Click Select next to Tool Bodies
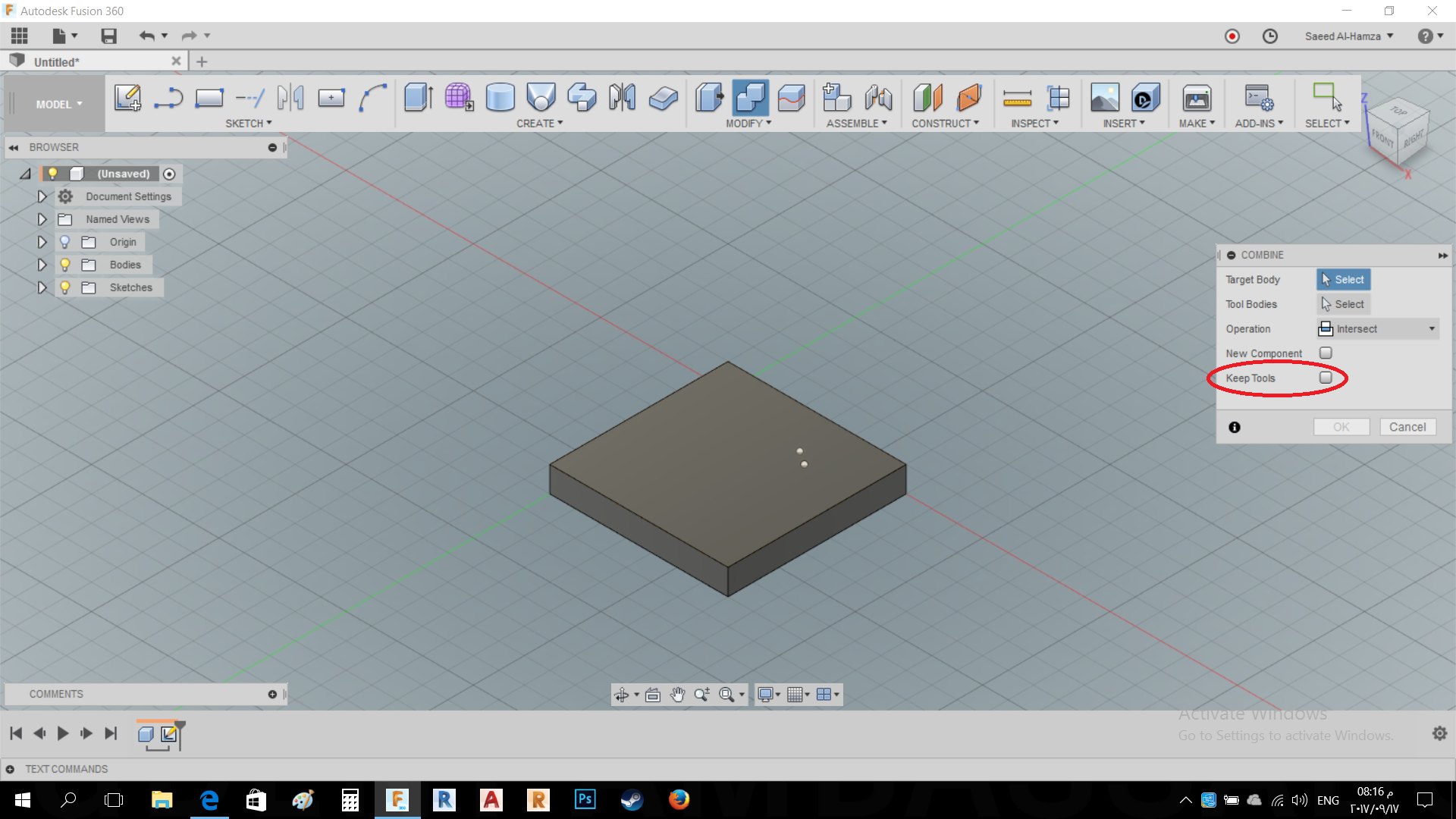The width and height of the screenshot is (1456, 819). (1342, 304)
